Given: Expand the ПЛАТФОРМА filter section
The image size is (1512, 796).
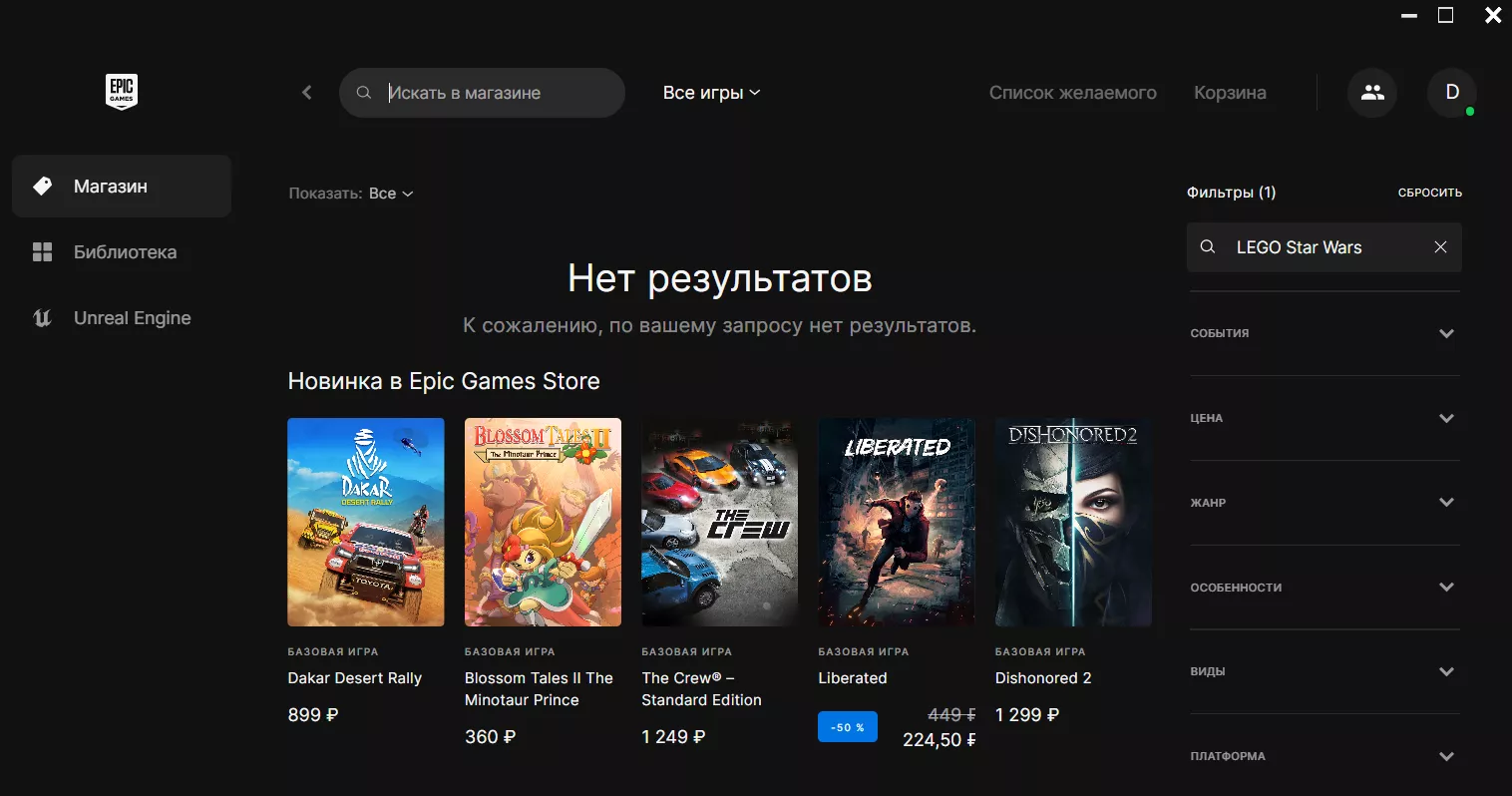Looking at the screenshot, I should click(1324, 756).
